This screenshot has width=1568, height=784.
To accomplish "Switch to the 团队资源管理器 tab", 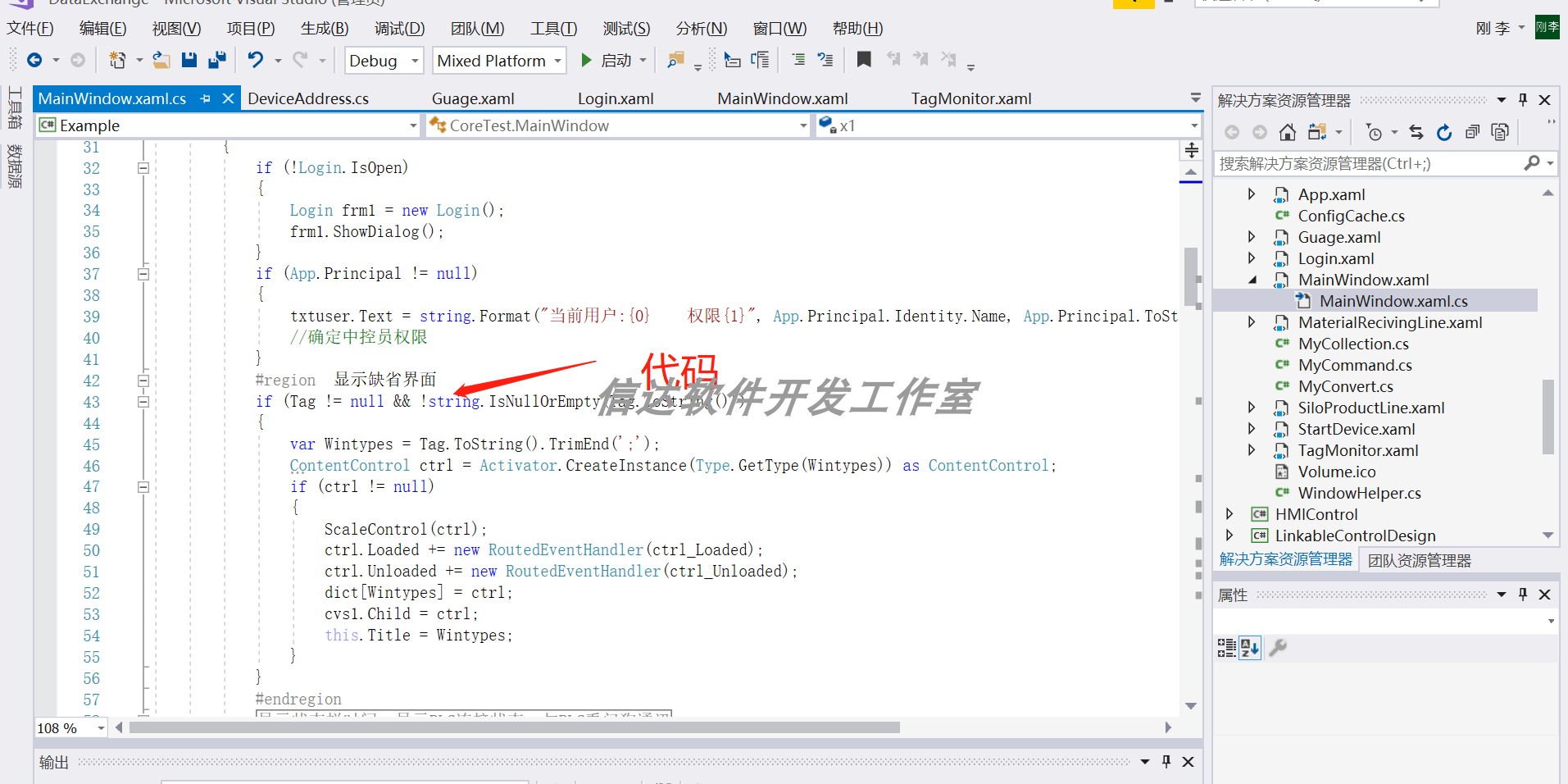I will (x=1419, y=561).
